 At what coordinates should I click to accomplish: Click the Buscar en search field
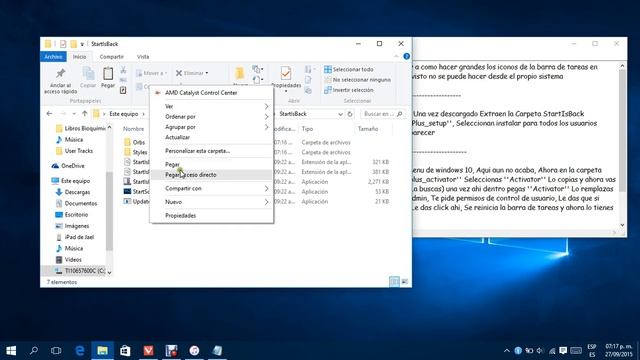tap(383, 114)
